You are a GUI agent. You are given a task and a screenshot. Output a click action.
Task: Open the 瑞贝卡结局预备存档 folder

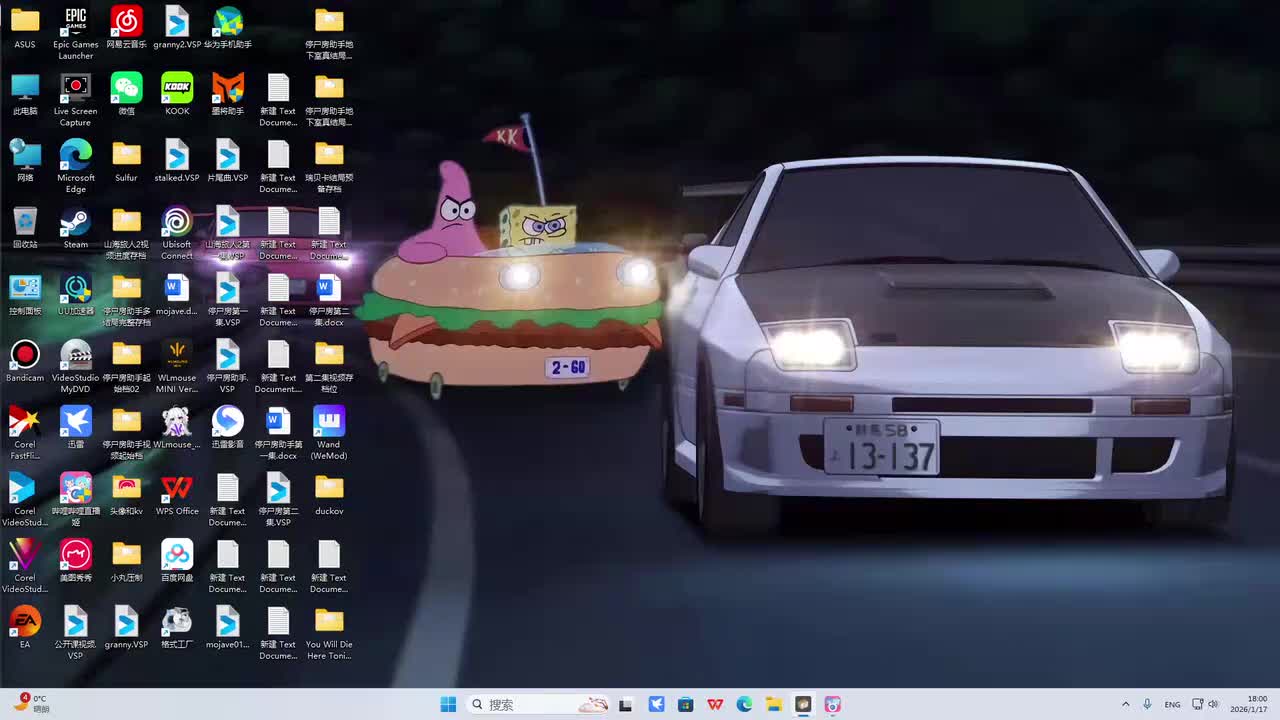pos(329,167)
